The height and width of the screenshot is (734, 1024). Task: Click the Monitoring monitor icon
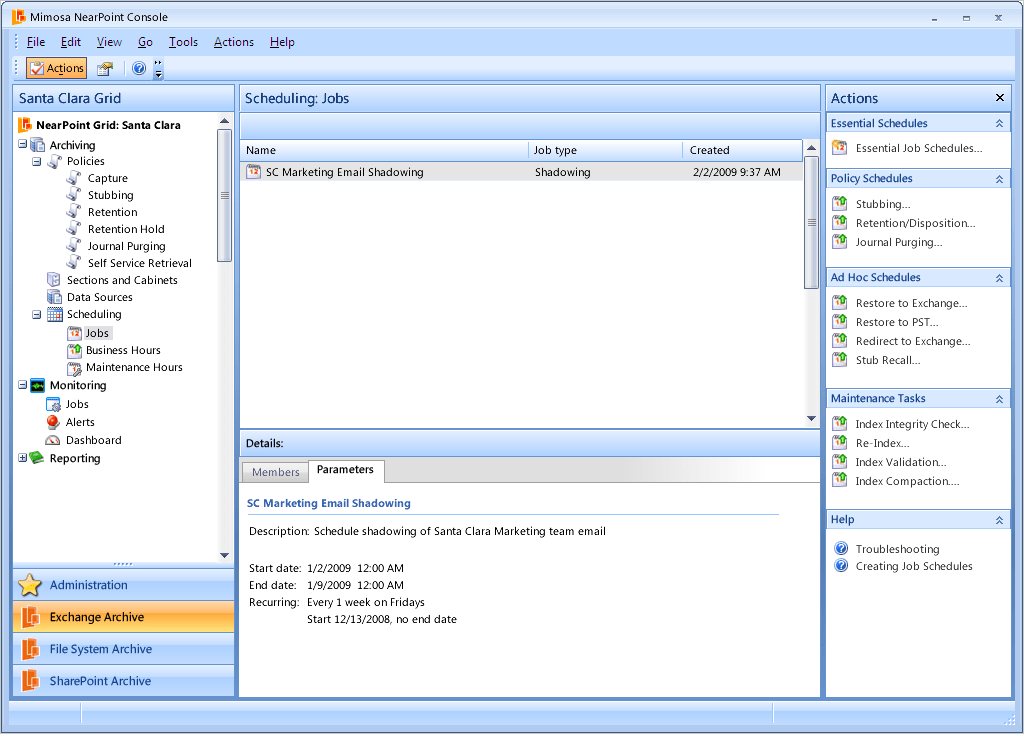click(x=38, y=385)
